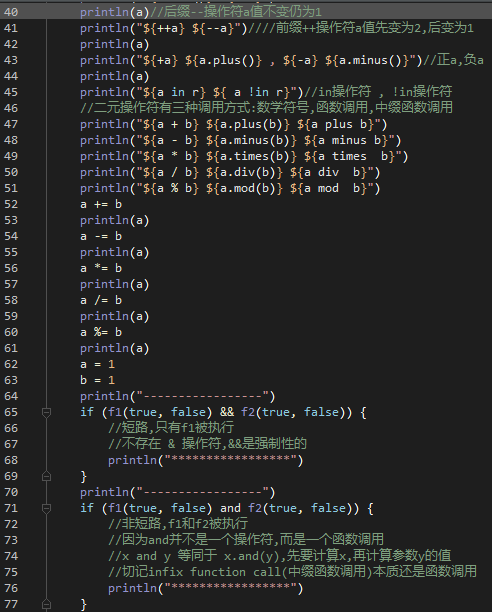Collapse the 'and' if block at line 71
The height and width of the screenshot is (612, 492).
46,508
